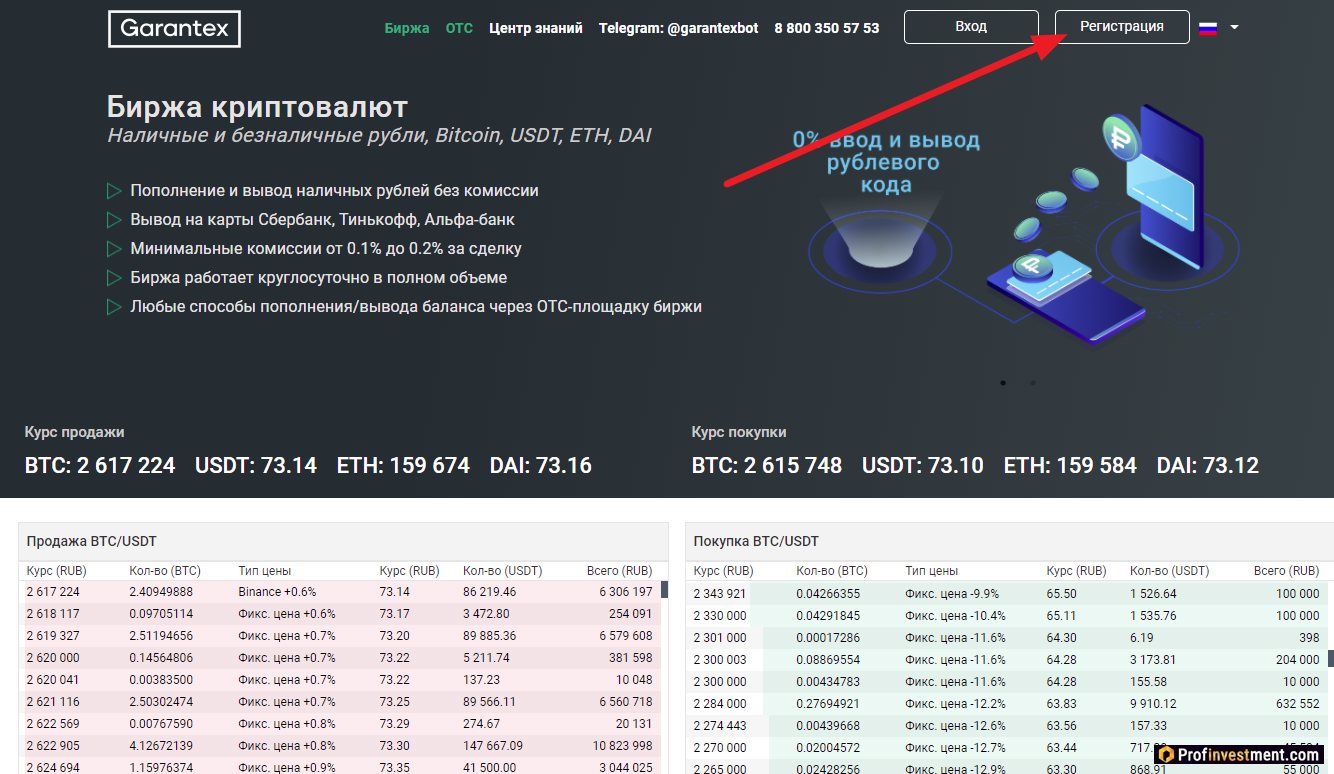Select buy order row priced 2 284 000

pos(1006,704)
